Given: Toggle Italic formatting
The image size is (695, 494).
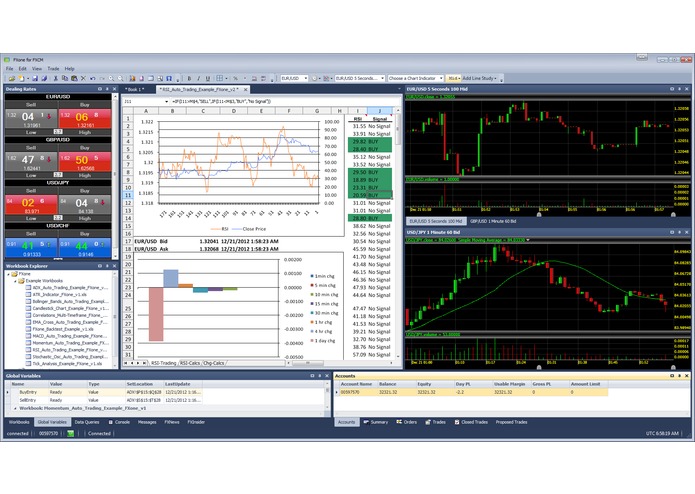Looking at the screenshot, I should [198, 78].
